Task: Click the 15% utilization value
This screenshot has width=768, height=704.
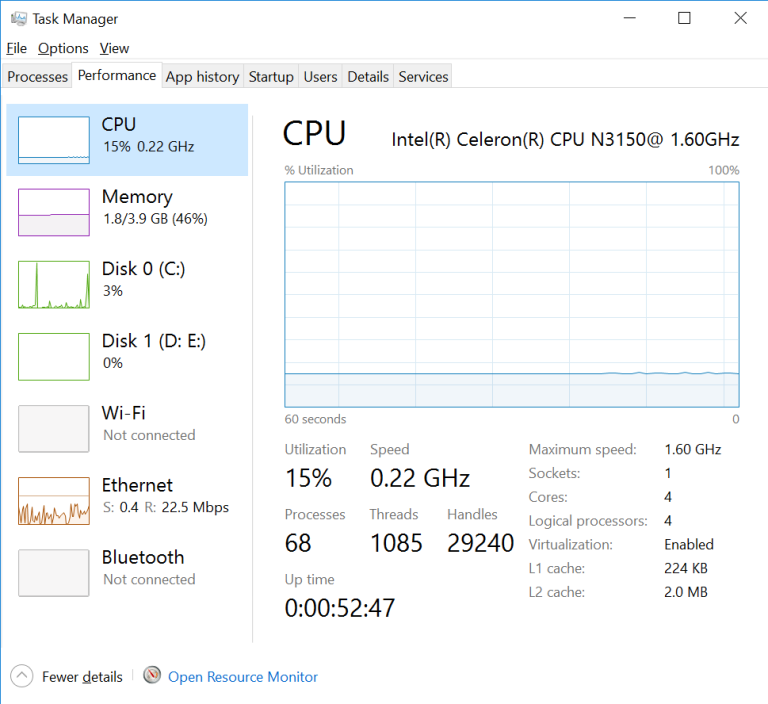Action: [309, 478]
